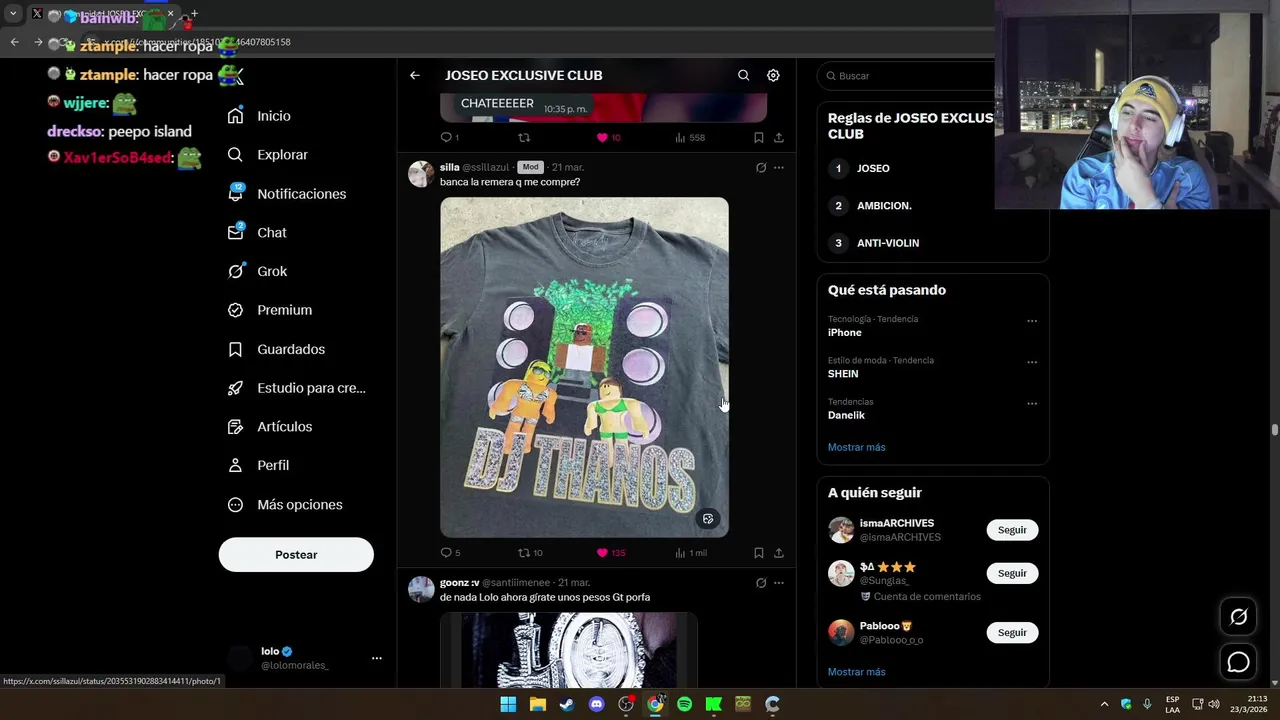Unlike the top post with 10 likes

[608, 138]
